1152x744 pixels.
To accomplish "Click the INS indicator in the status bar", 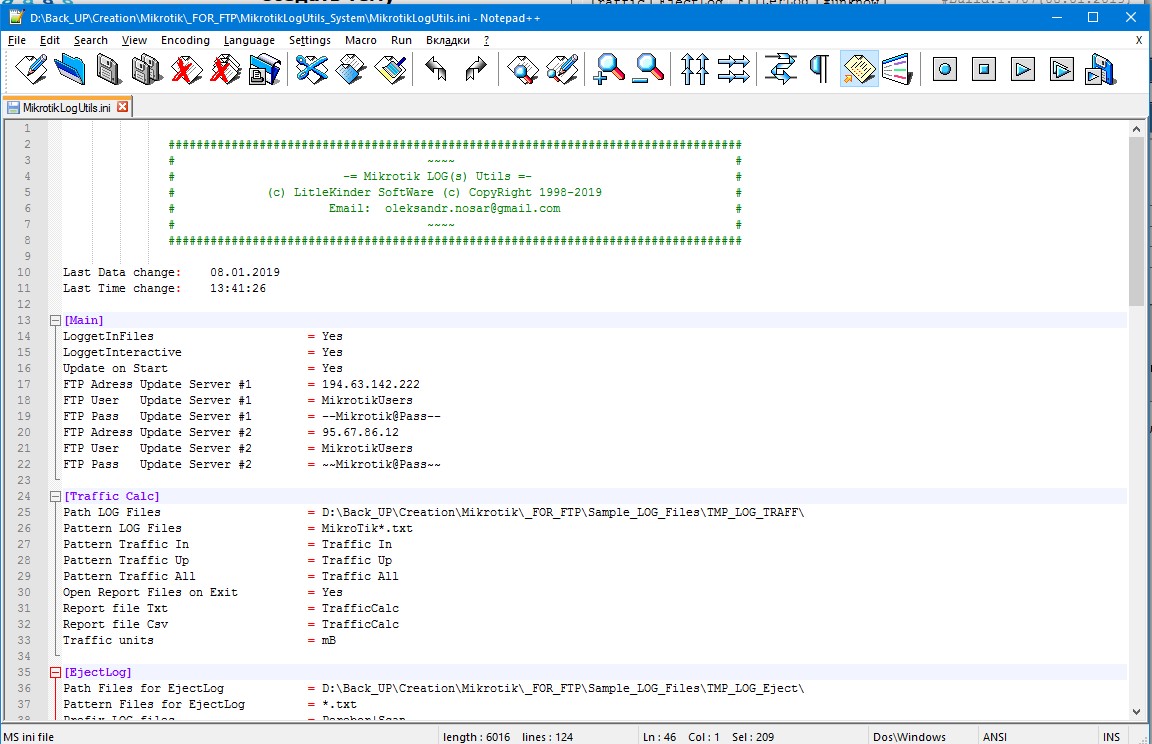I will (1111, 737).
